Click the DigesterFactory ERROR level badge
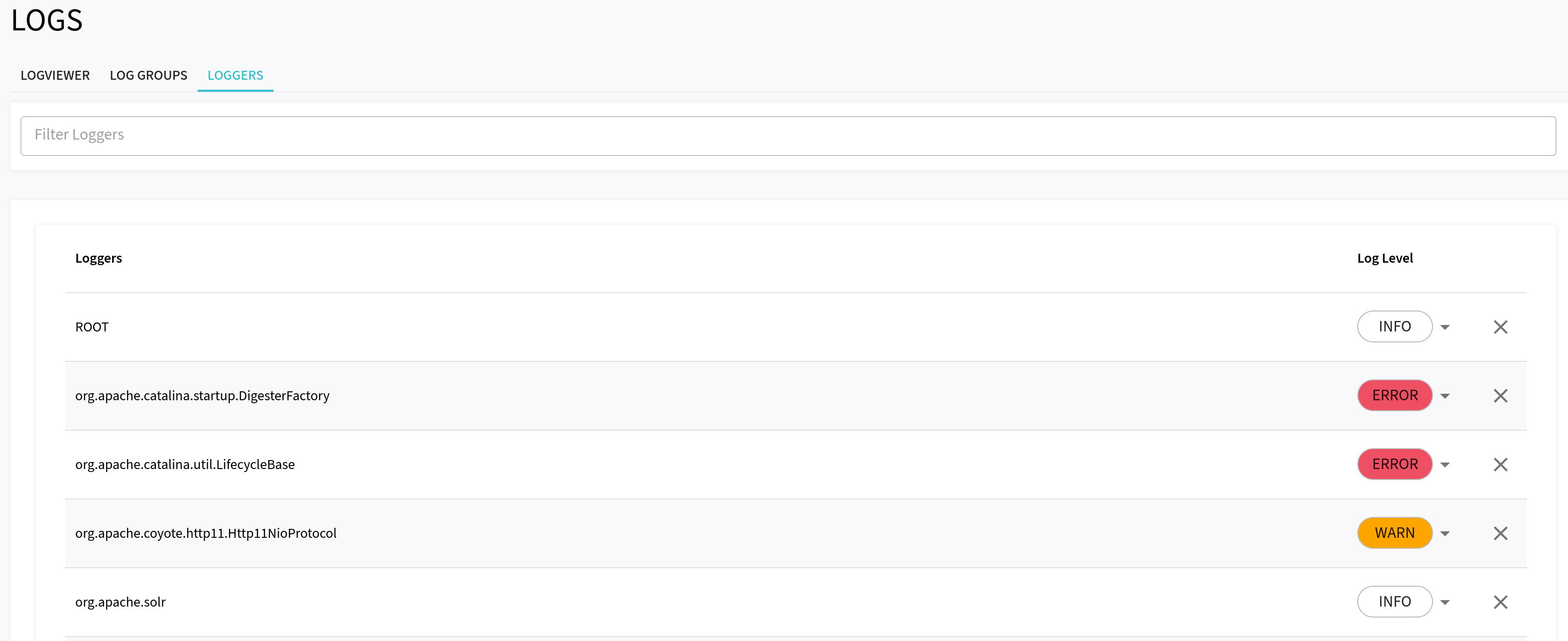The image size is (1568, 641). coord(1395,395)
